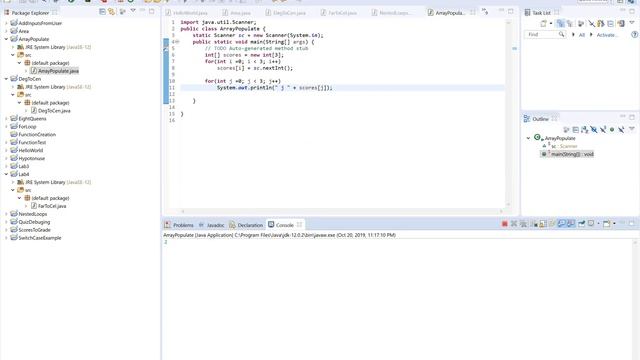Image resolution: width=640 pixels, height=360 pixels.
Task: Collapse DegToCen project node
Action: 6,79
